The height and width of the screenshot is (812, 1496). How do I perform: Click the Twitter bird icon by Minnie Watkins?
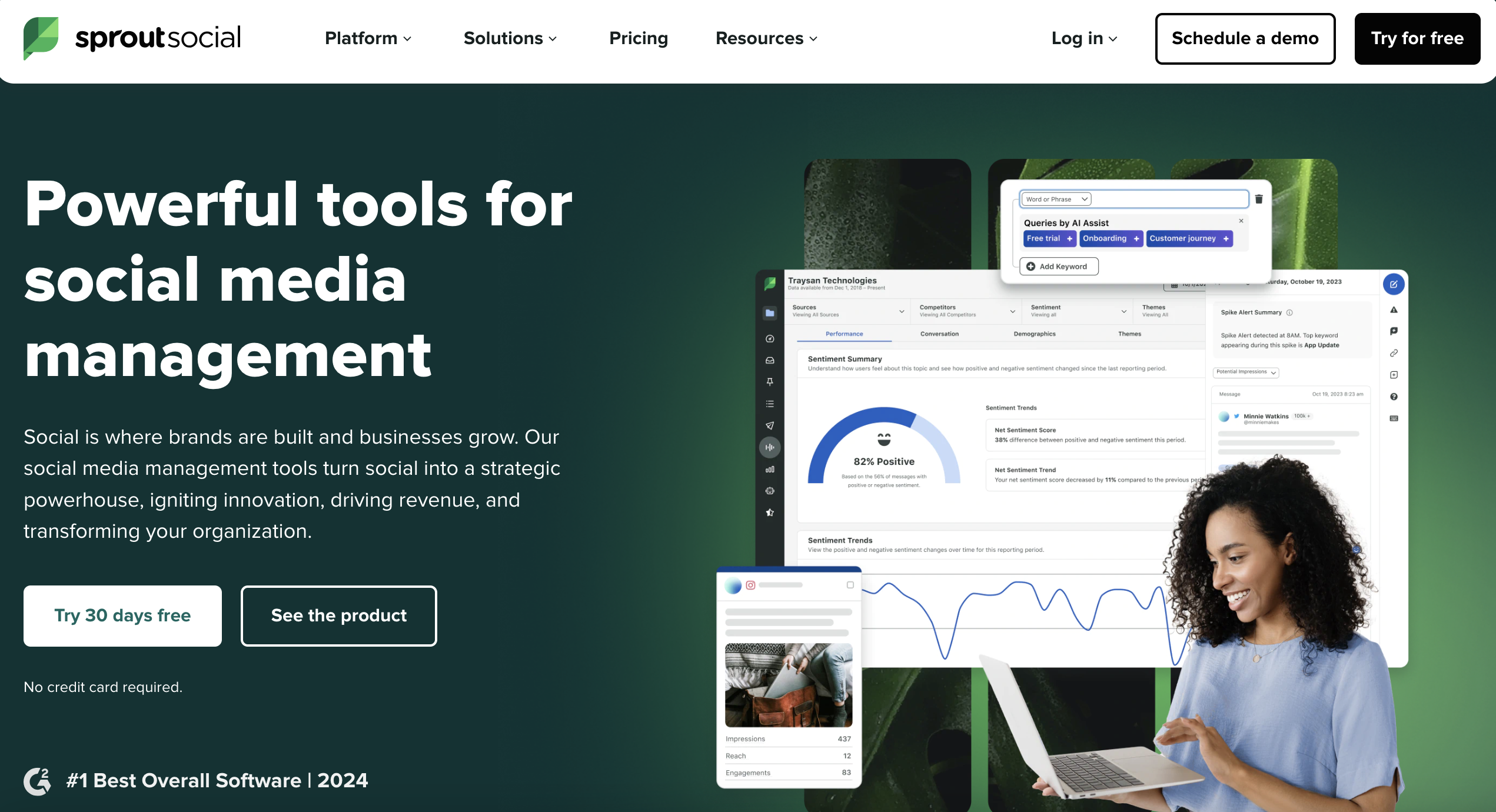pos(1236,415)
